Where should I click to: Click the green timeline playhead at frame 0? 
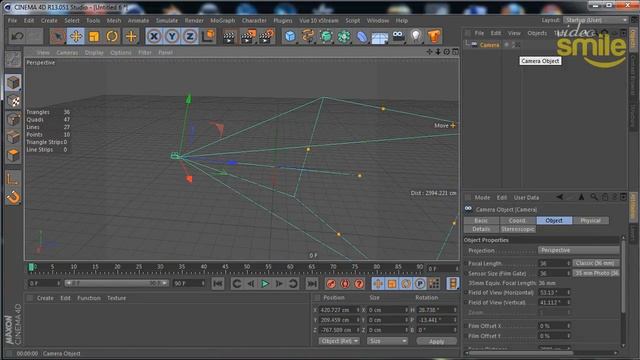click(x=31, y=267)
